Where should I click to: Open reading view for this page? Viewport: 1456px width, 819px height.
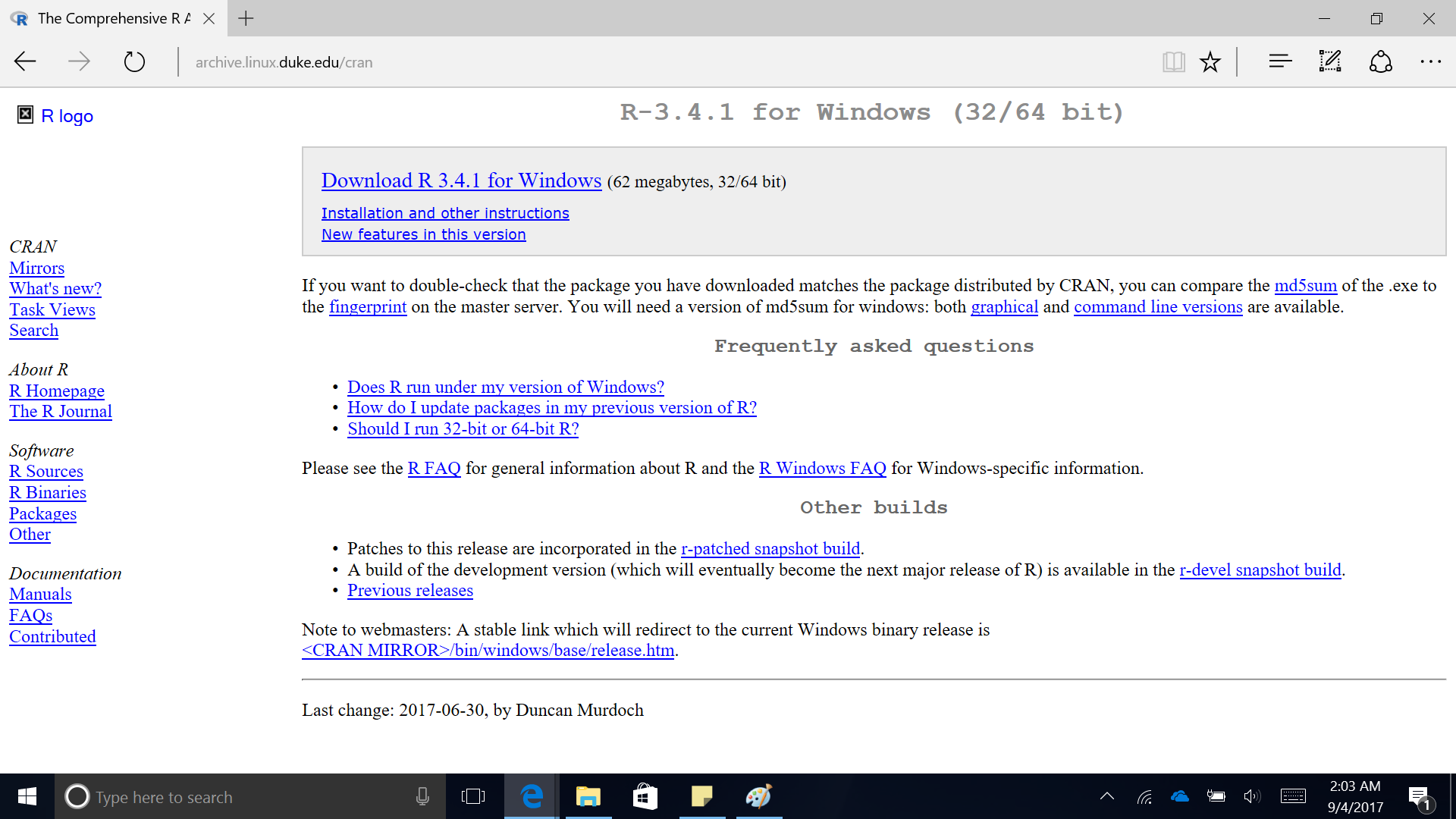tap(1174, 61)
